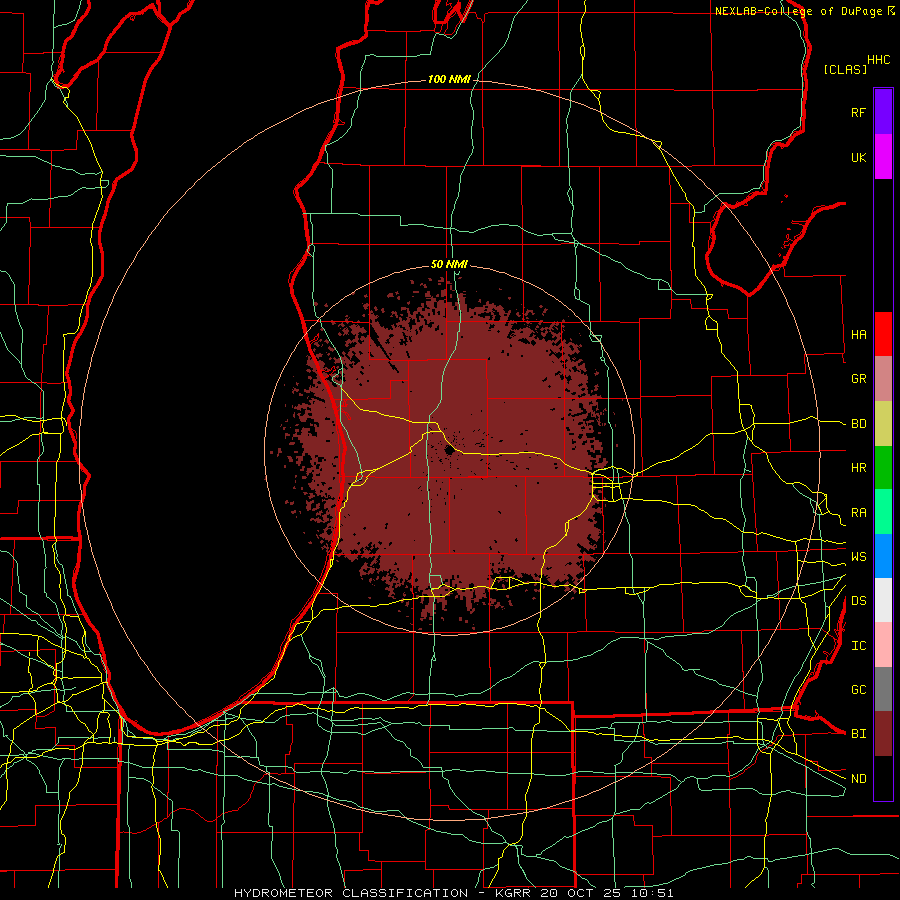Click the NEXLAB-College of DuPage credit text
900x900 pixels.
click(x=798, y=11)
